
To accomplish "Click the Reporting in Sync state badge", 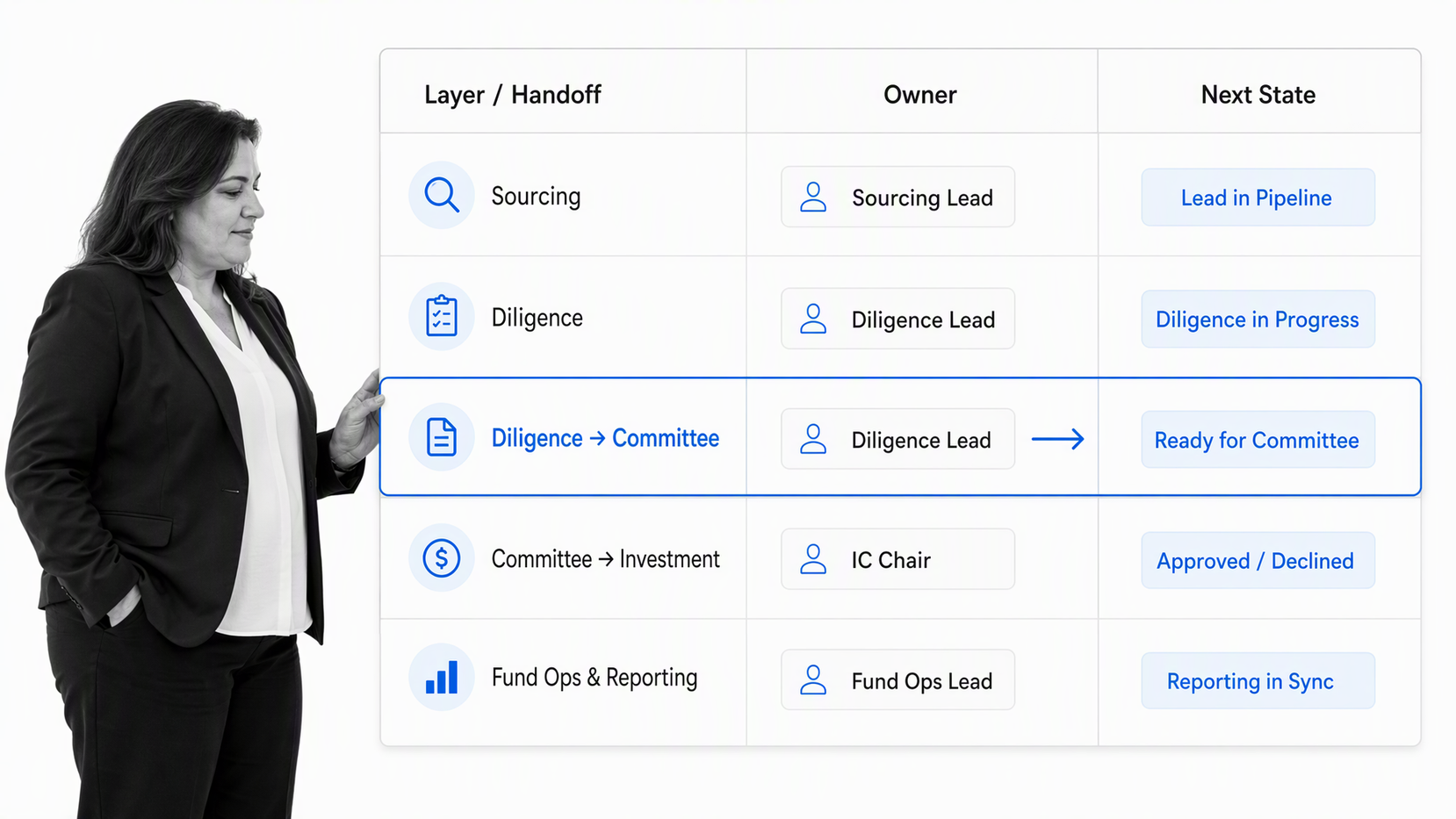I will click(1258, 680).
